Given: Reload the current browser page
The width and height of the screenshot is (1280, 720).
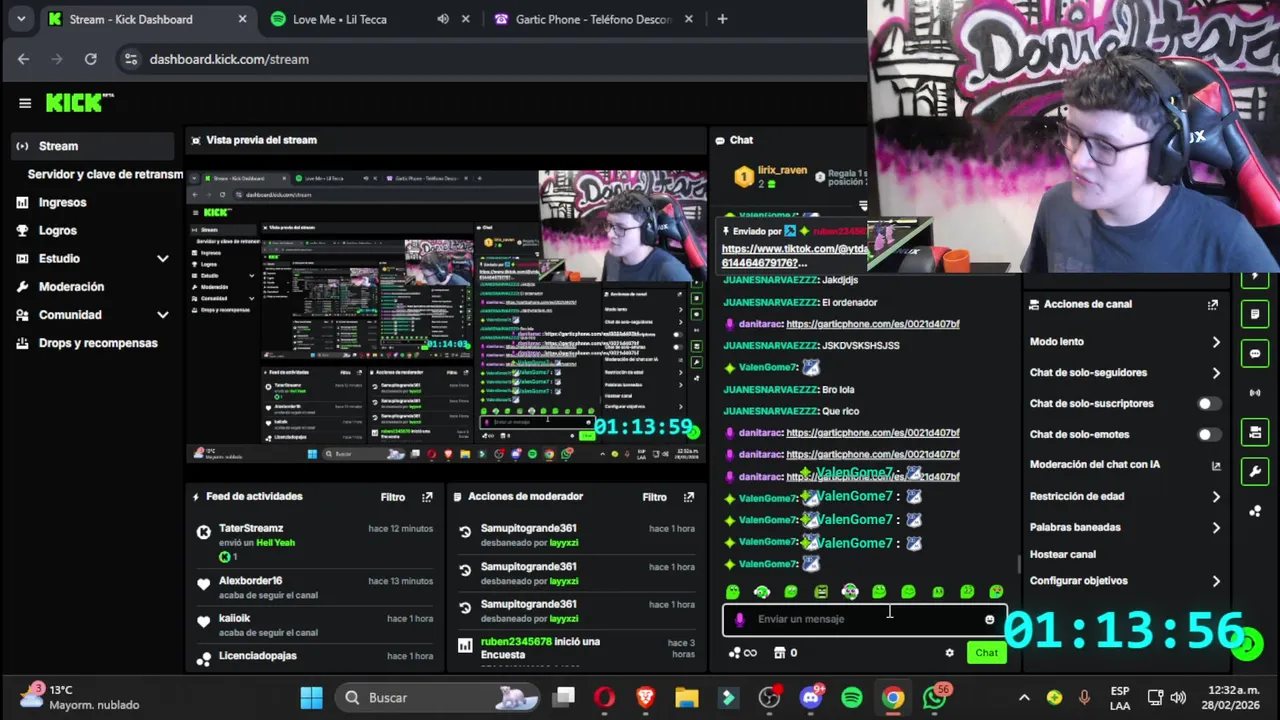Looking at the screenshot, I should (90, 59).
